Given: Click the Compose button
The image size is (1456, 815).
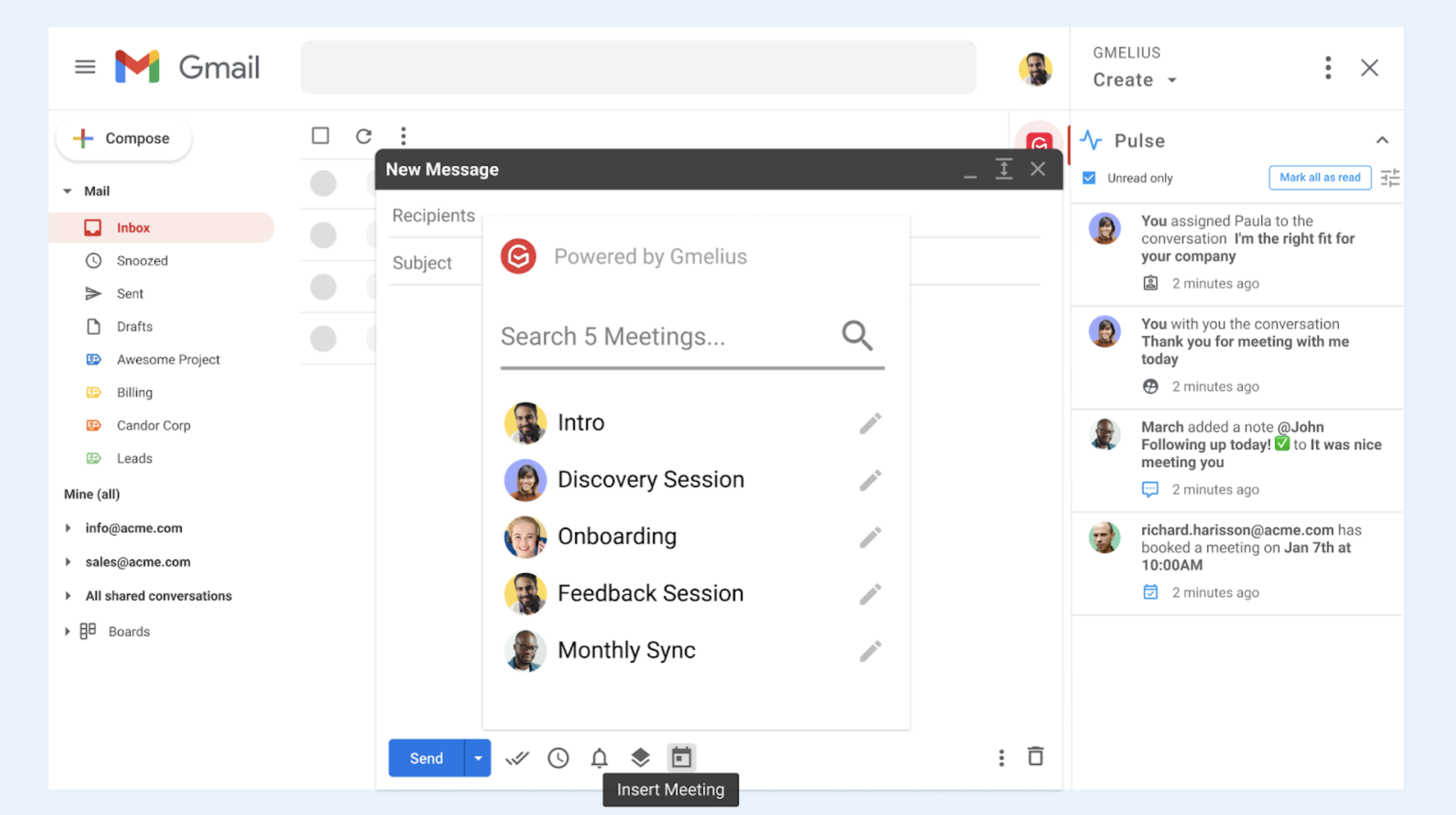Looking at the screenshot, I should tap(124, 138).
